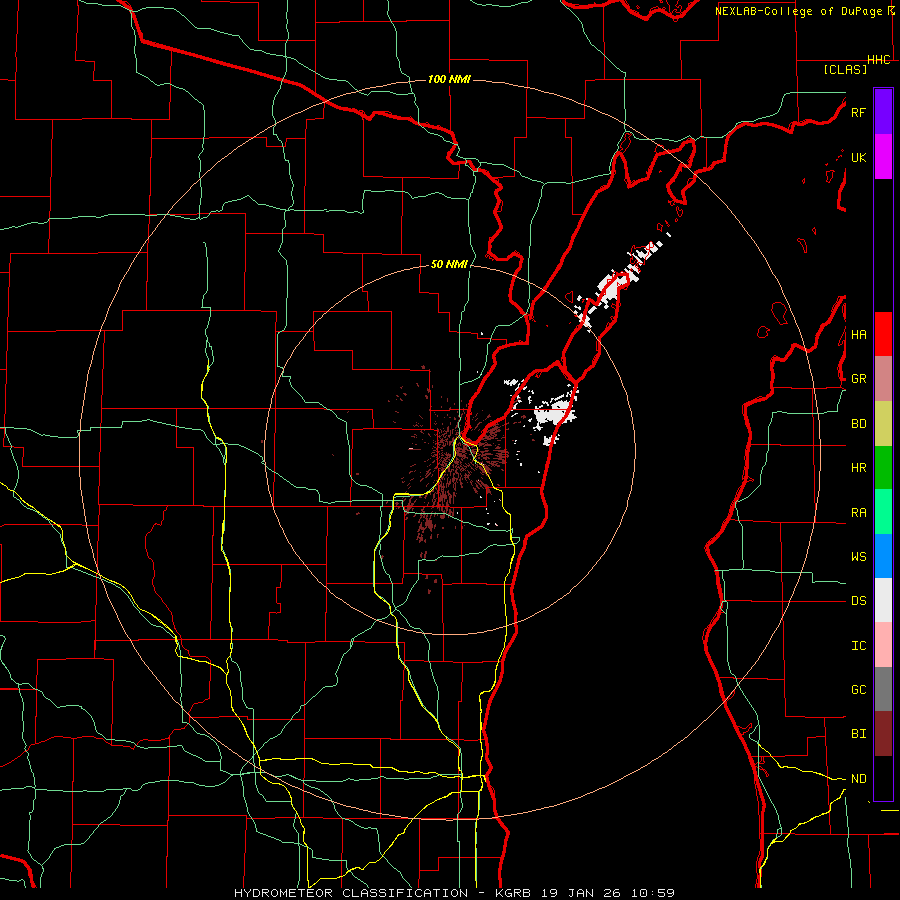The height and width of the screenshot is (900, 900).
Task: Select the IC light pink legend swatch
Action: 883,645
